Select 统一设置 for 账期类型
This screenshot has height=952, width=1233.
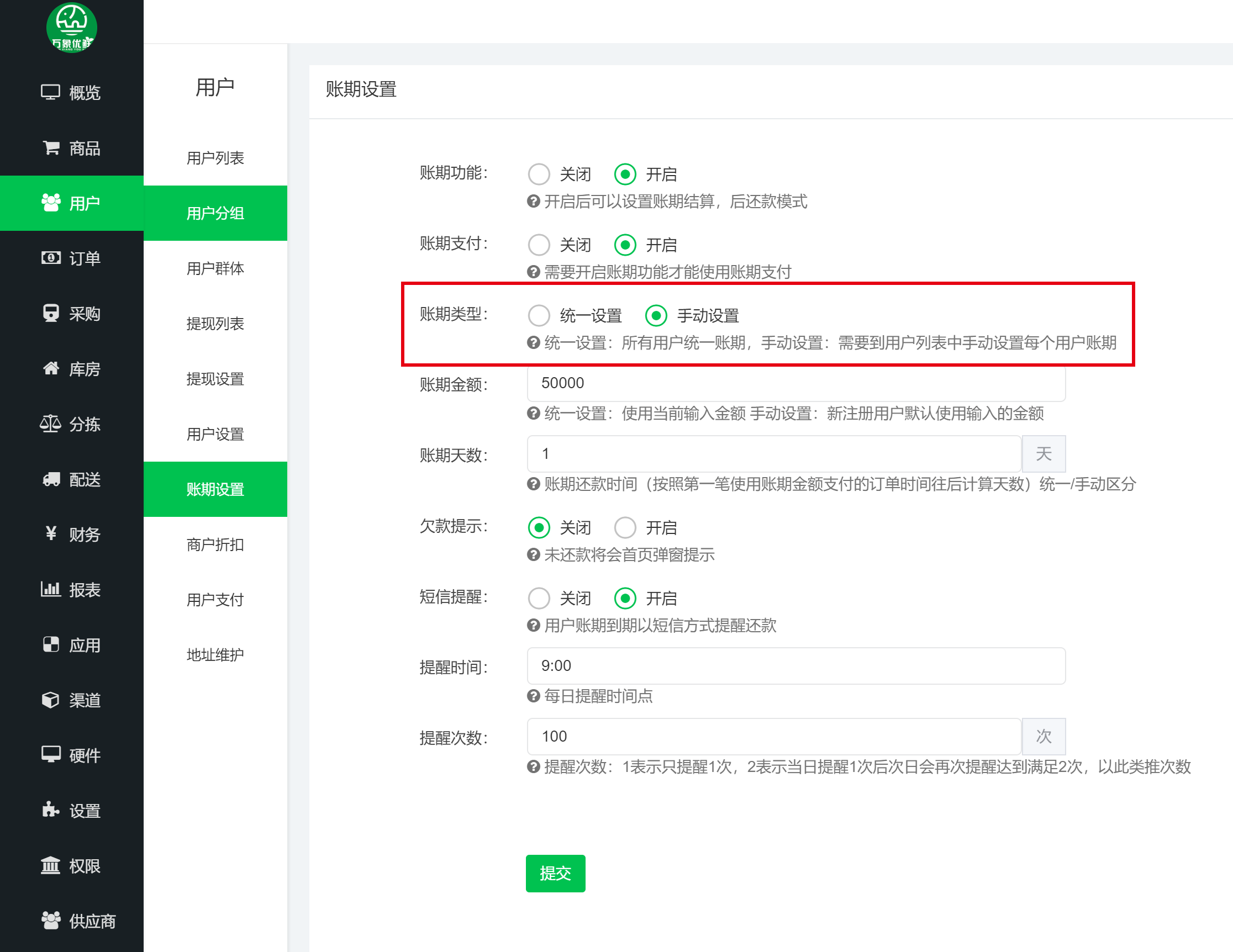click(539, 316)
